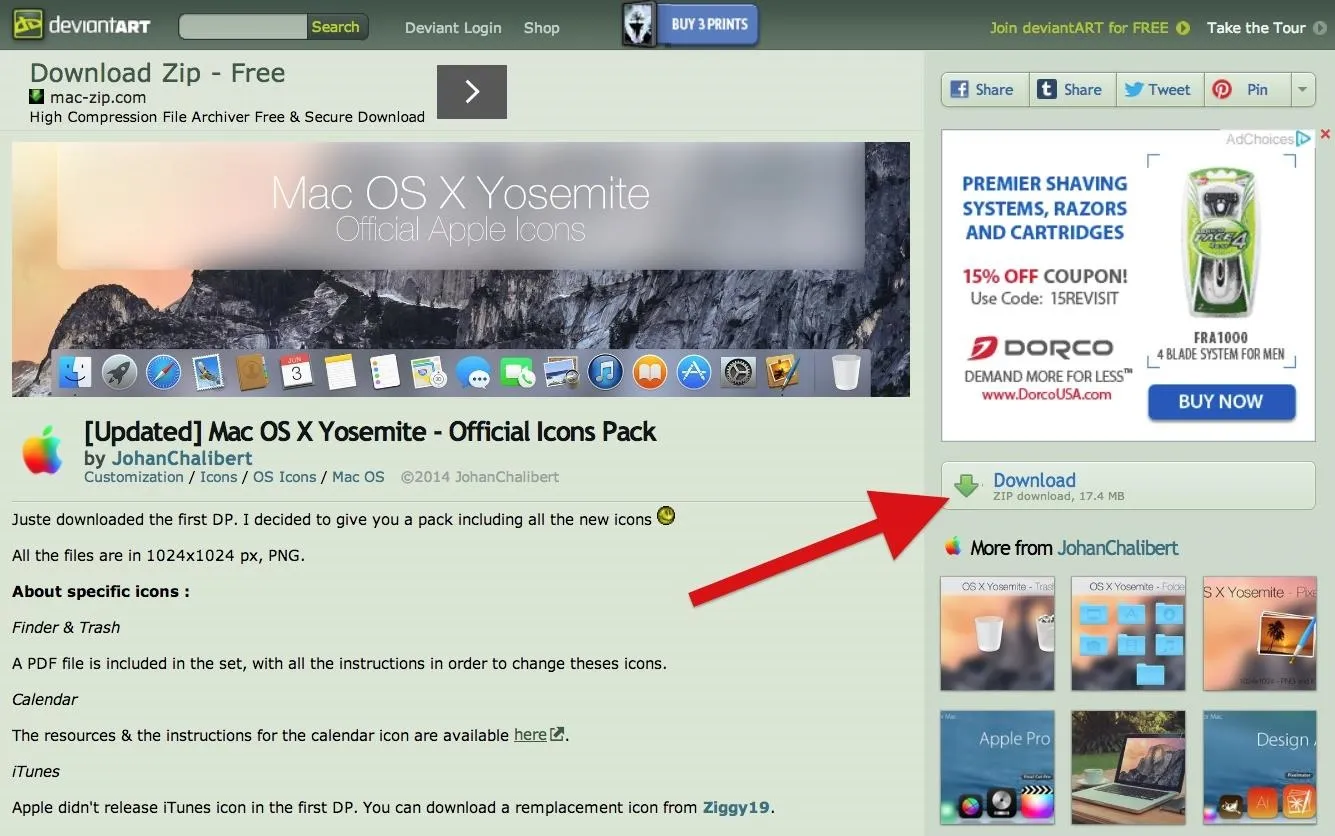
Task: Open the Yosemite Trash icons thumbnail
Action: point(997,633)
